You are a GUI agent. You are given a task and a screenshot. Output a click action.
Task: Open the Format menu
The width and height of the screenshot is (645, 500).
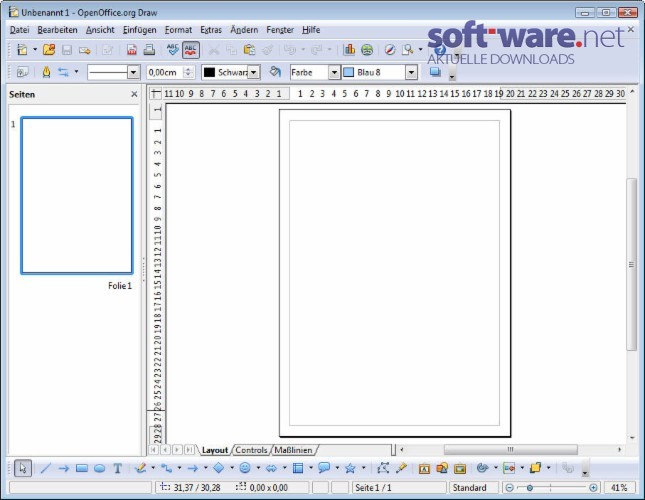[x=178, y=30]
